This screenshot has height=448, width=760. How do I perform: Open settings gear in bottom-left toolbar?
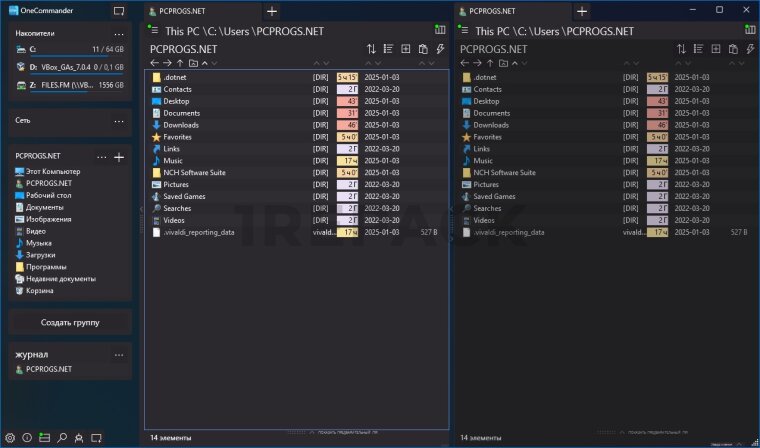click(10, 437)
